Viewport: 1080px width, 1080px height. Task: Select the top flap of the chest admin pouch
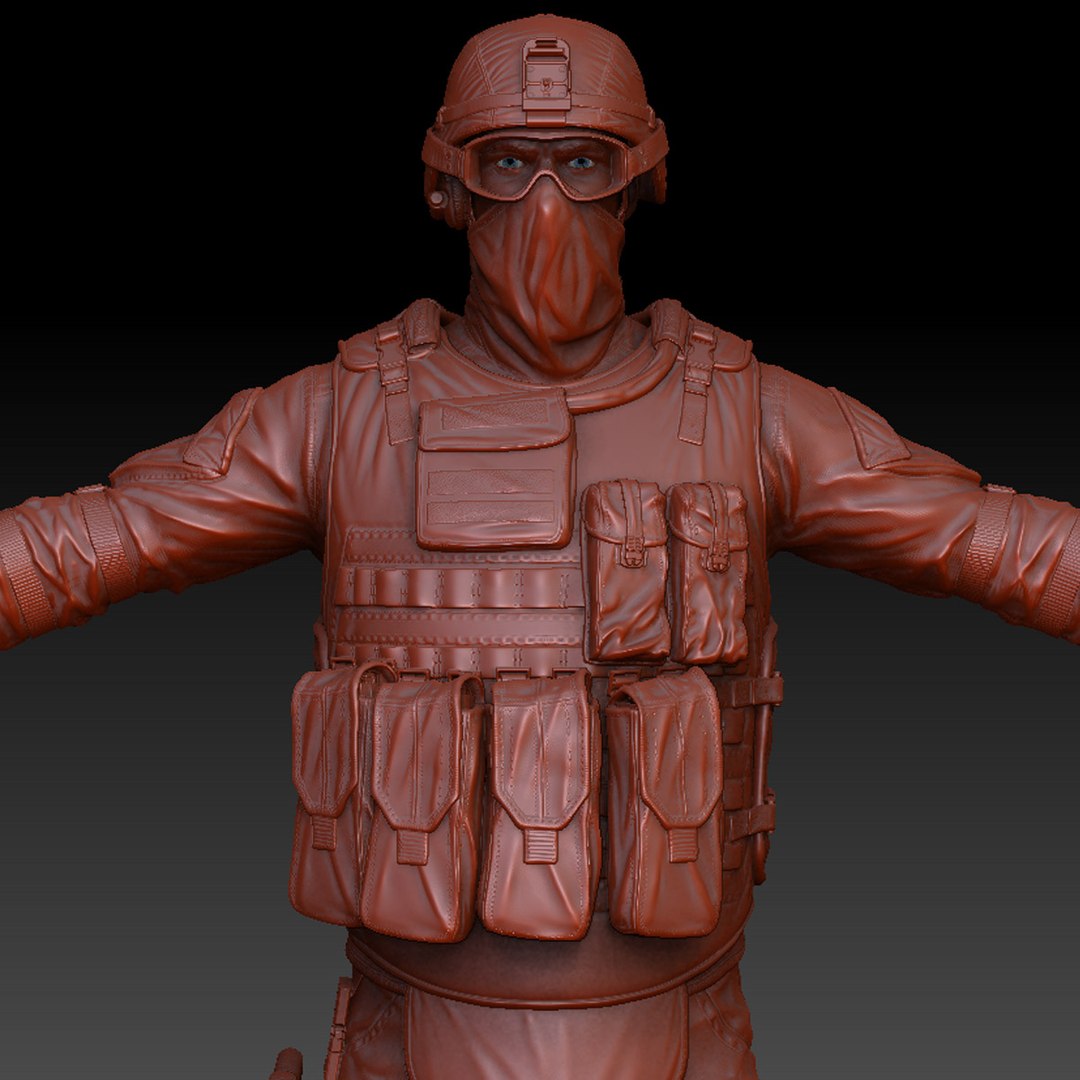pyautogui.click(x=495, y=421)
